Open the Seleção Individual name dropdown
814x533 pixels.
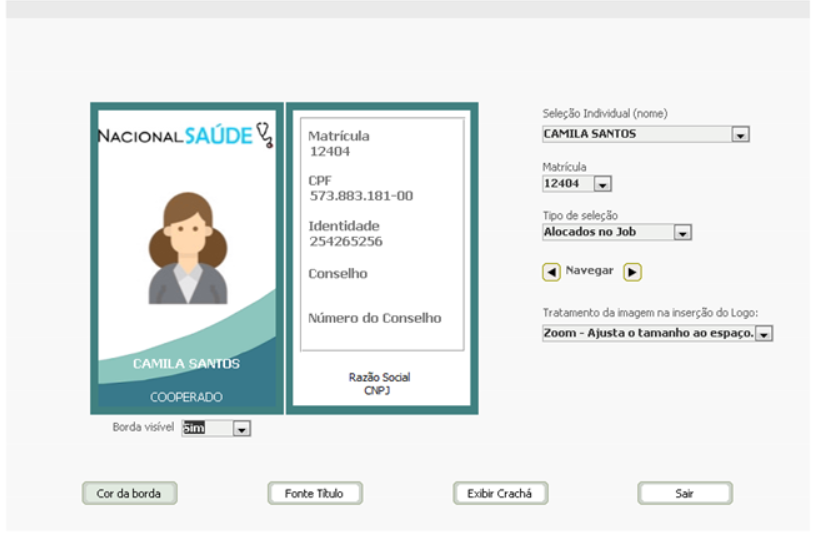[x=739, y=134]
